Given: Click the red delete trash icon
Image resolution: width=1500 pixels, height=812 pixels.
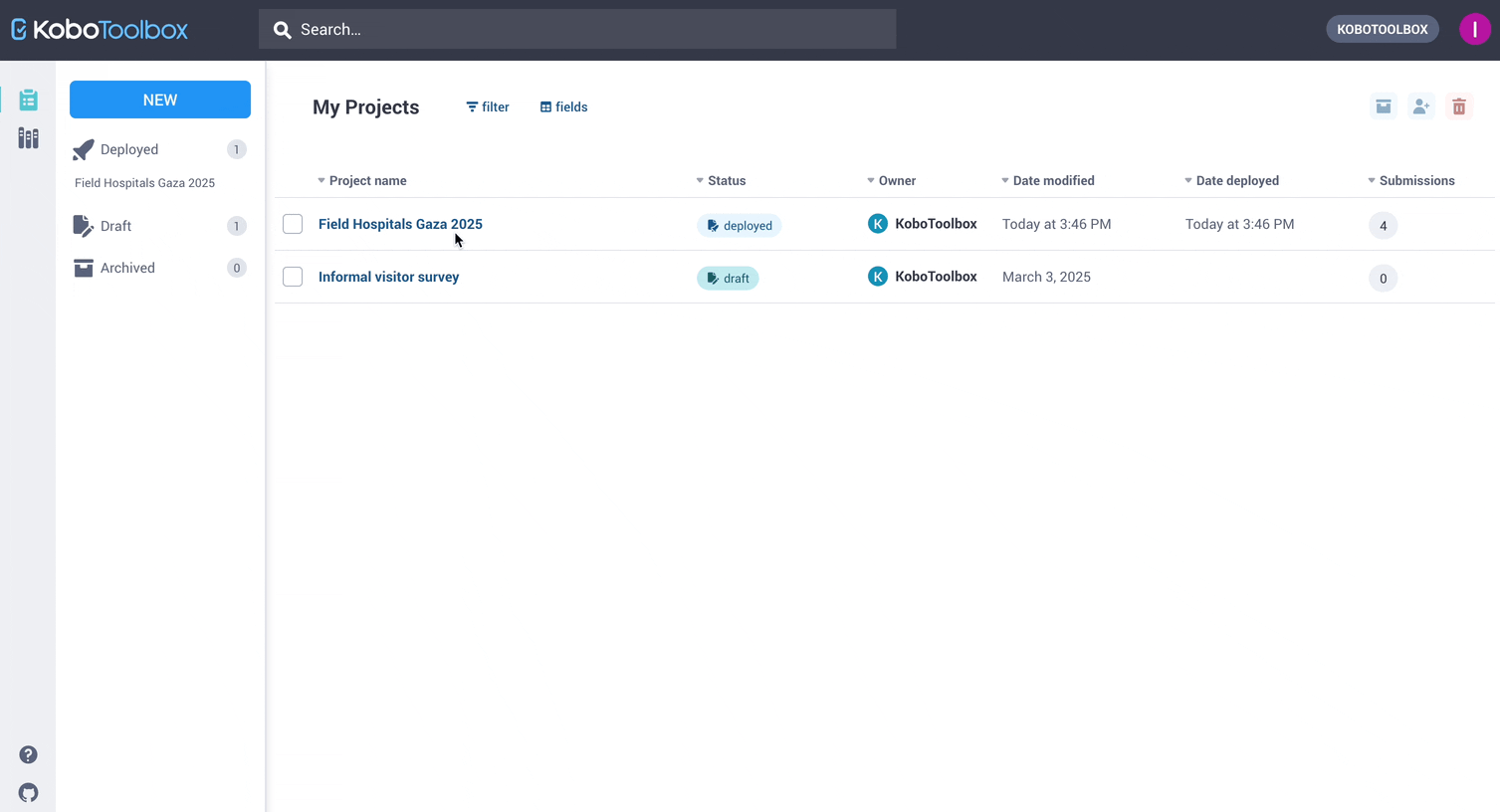Looking at the screenshot, I should pos(1459,106).
